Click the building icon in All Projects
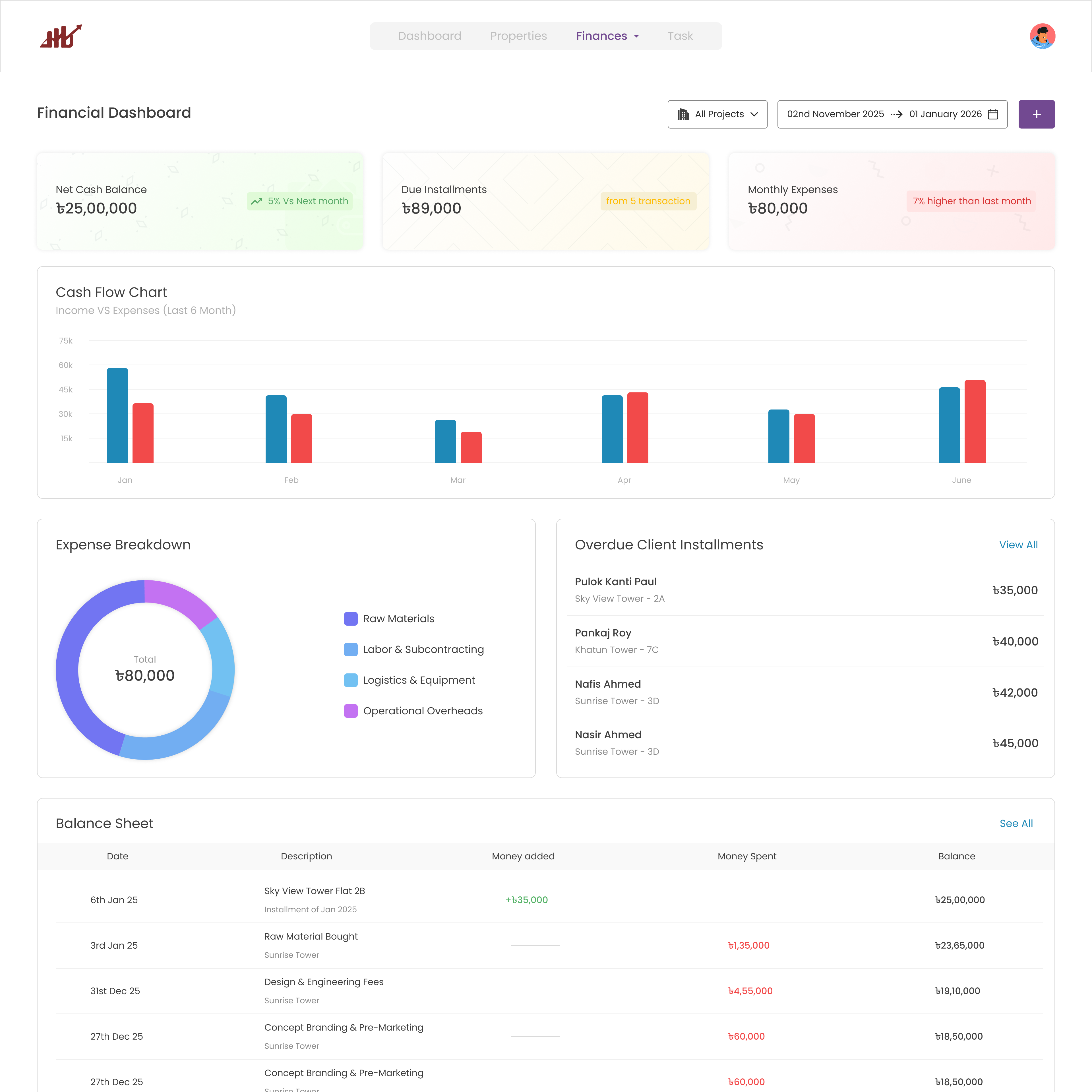The width and height of the screenshot is (1092, 1092). (x=683, y=114)
